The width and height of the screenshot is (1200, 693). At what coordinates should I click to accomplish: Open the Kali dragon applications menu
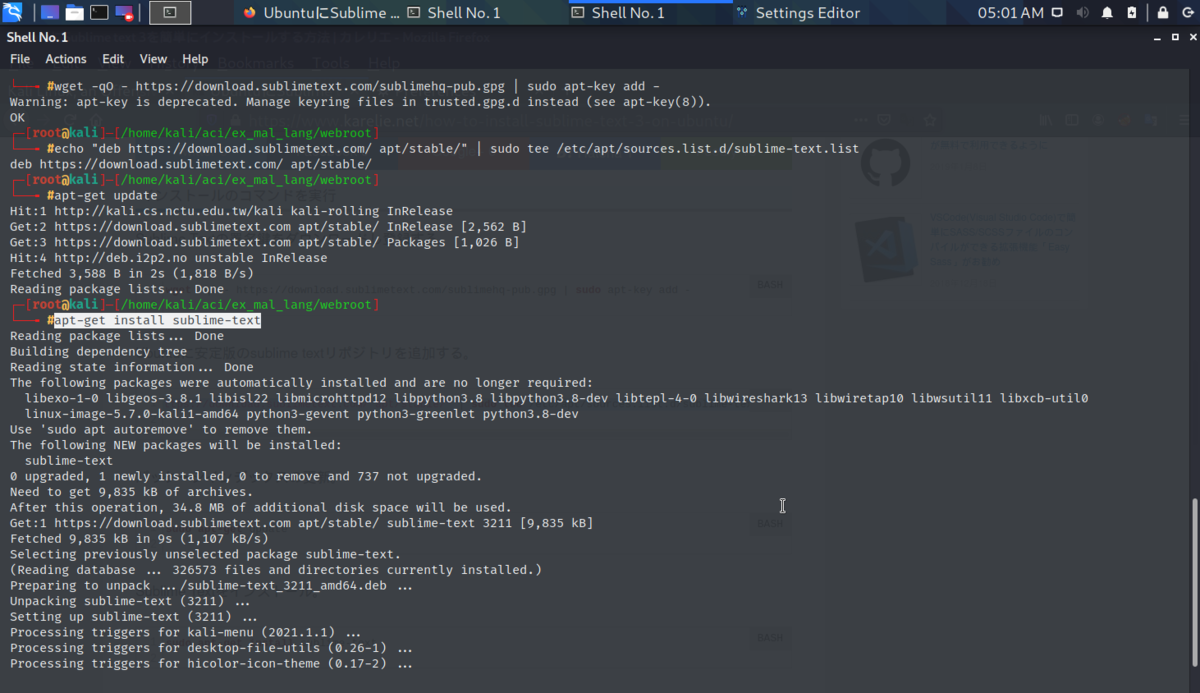14,13
